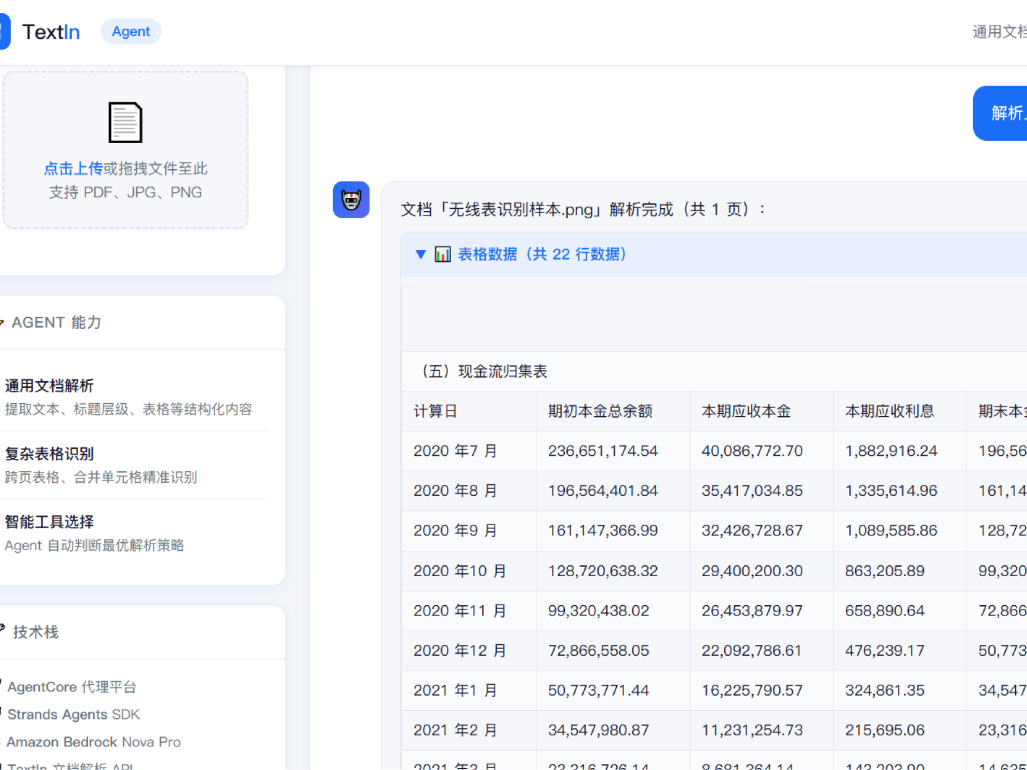The width and height of the screenshot is (1027, 770).
Task: Click the 点击上传 link
Action: (x=73, y=168)
